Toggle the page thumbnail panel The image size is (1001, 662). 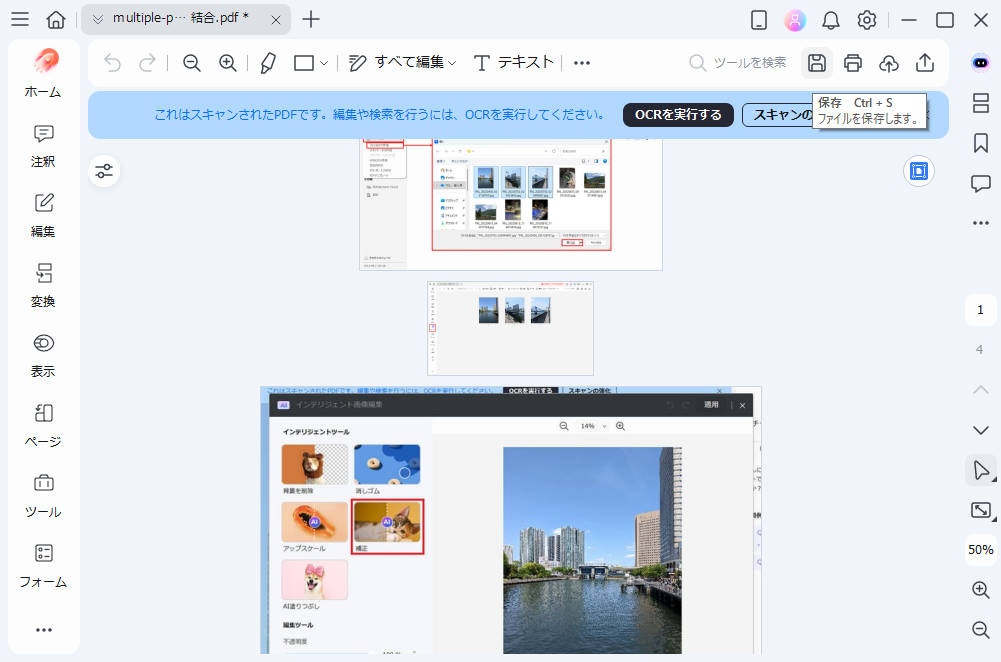(981, 102)
